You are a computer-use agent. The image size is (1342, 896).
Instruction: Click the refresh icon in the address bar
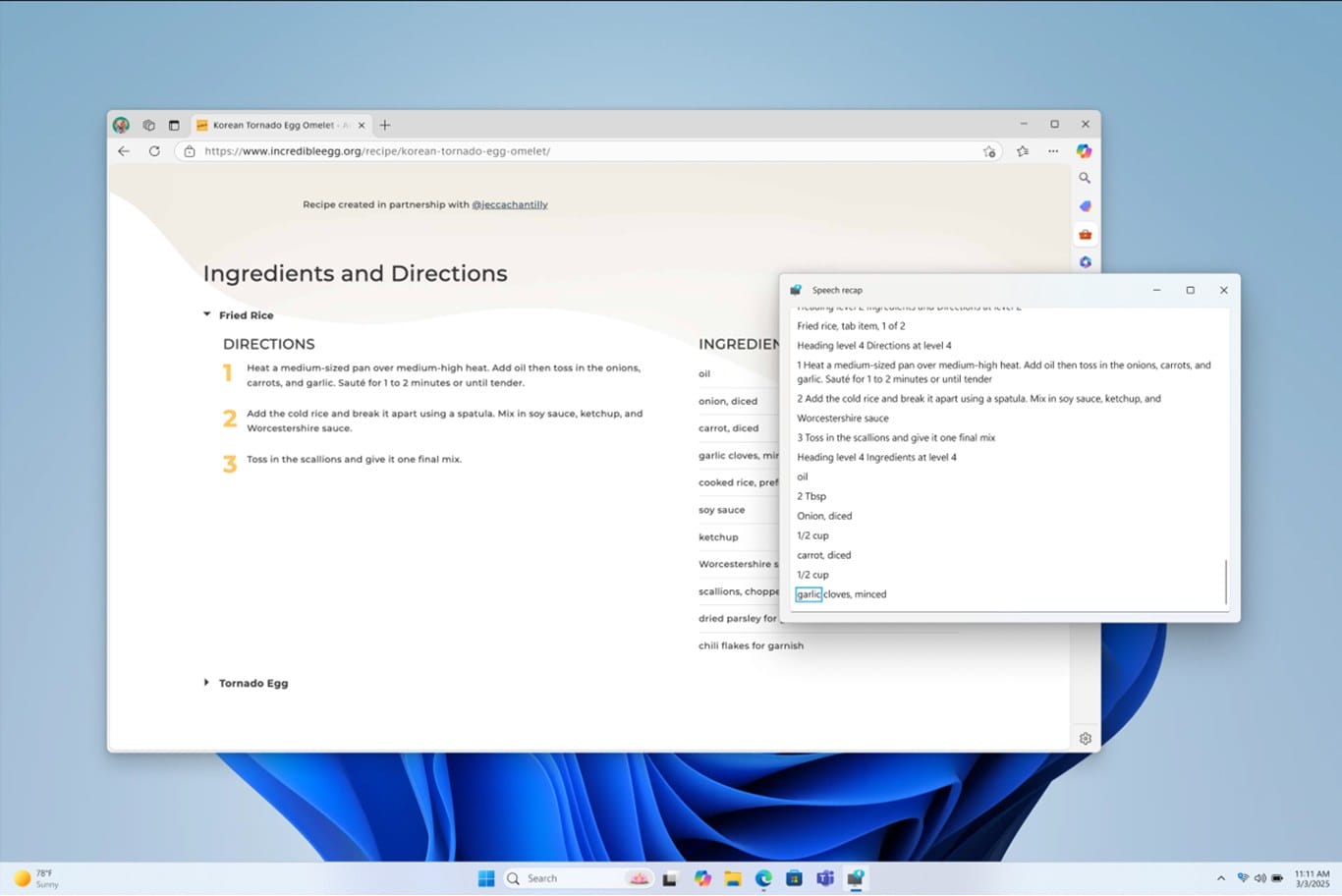click(154, 150)
